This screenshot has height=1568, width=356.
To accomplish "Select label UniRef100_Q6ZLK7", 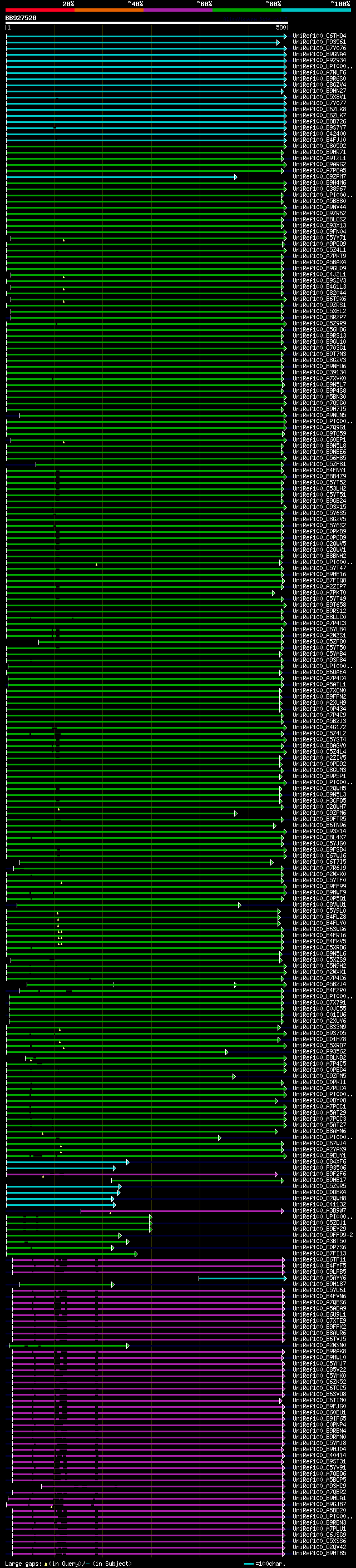I will (x=319, y=116).
